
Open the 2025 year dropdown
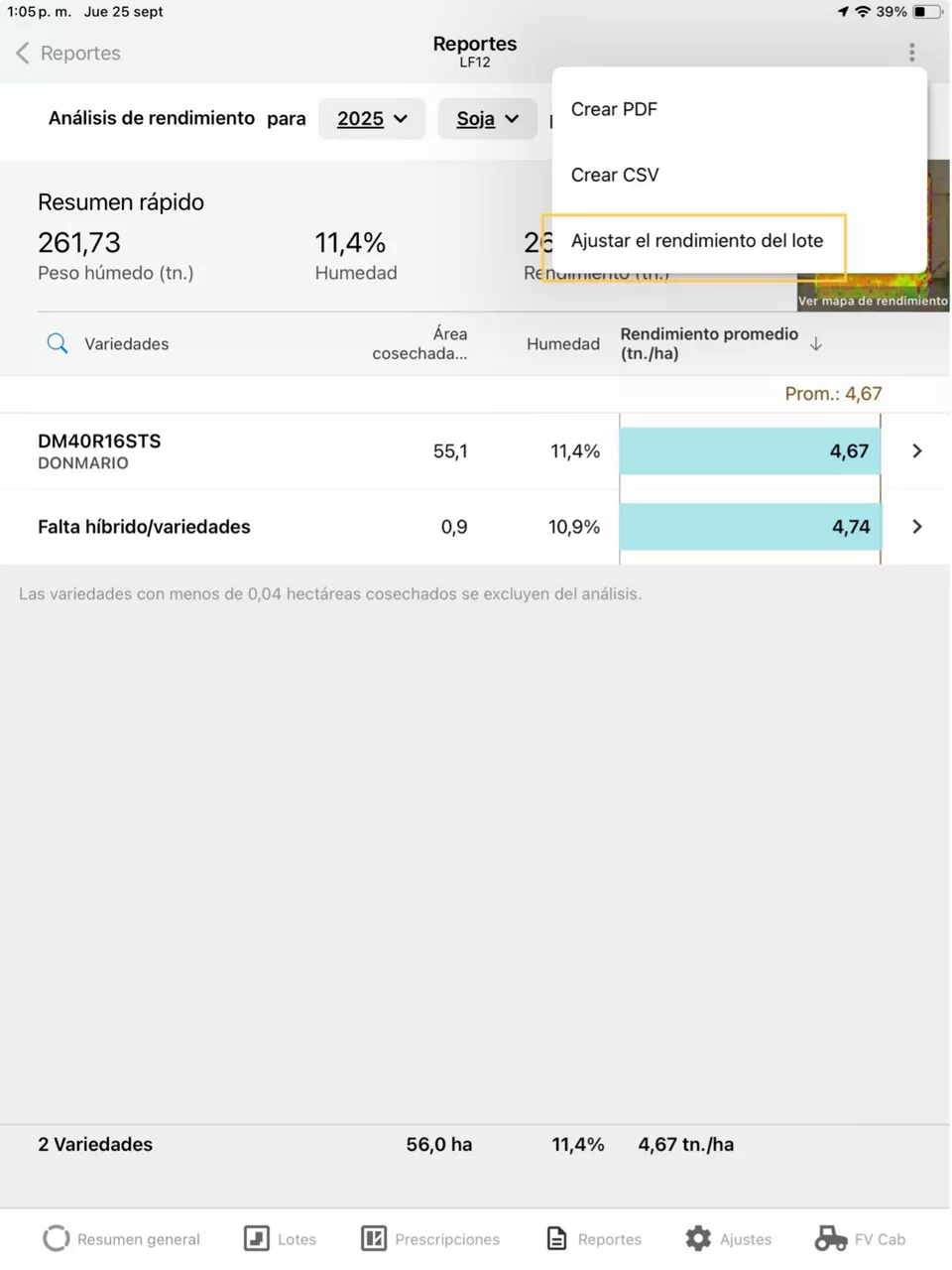coord(372,119)
